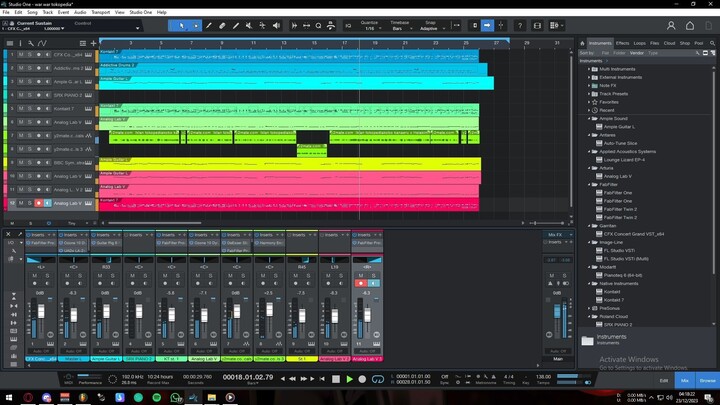Solo the Ample Guitar track 3
720x405 pixels.
coord(30,82)
